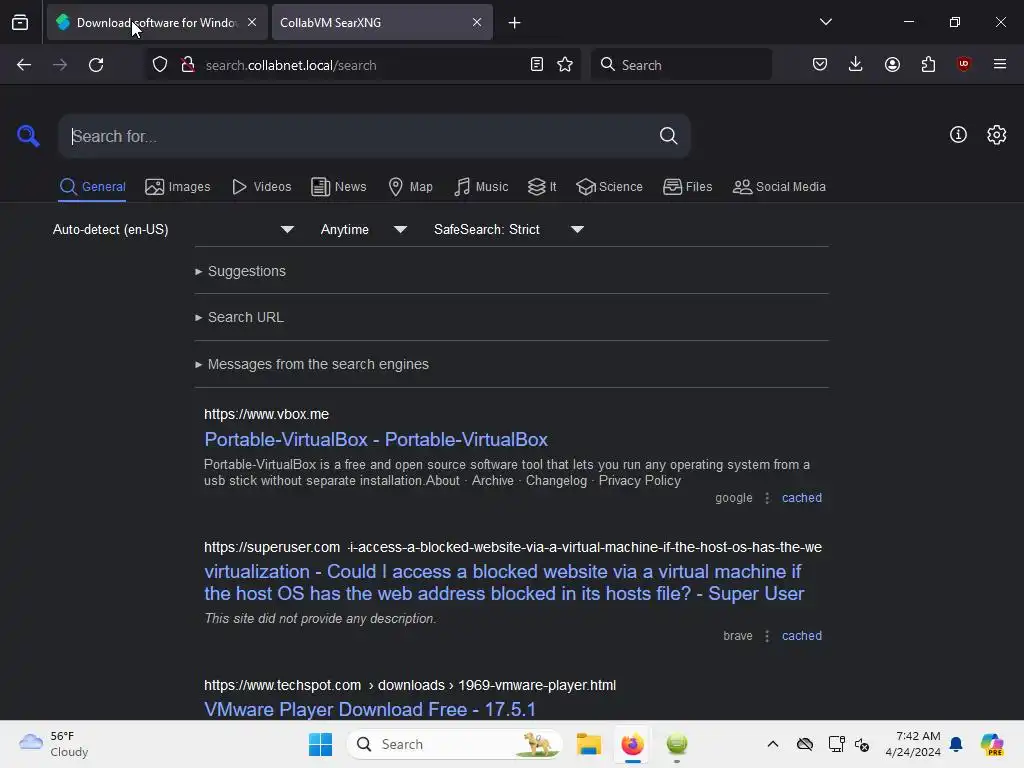The height and width of the screenshot is (768, 1024).
Task: Open the notification bell
Action: tap(956, 744)
